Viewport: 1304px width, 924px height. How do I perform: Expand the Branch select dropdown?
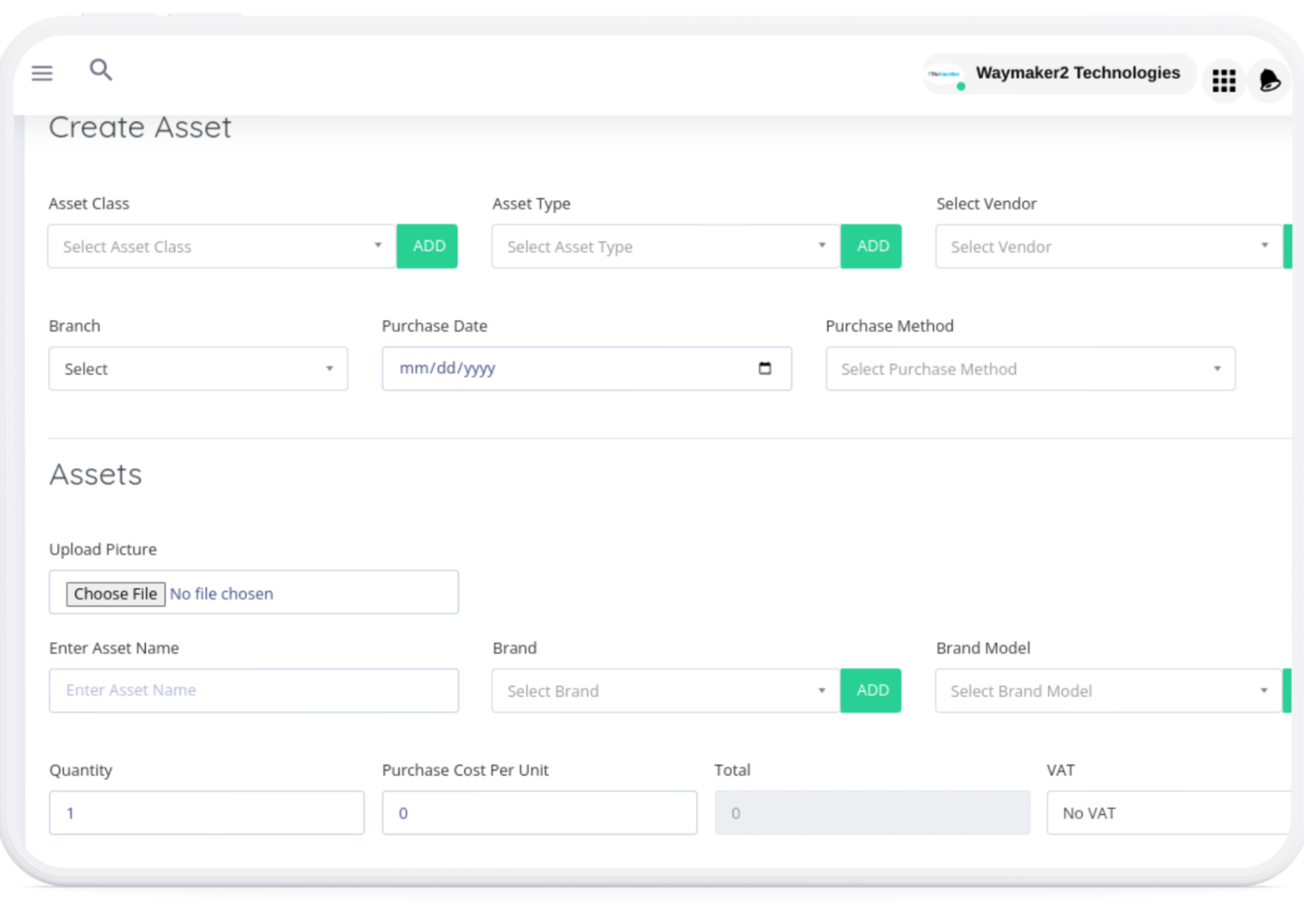pyautogui.click(x=198, y=368)
